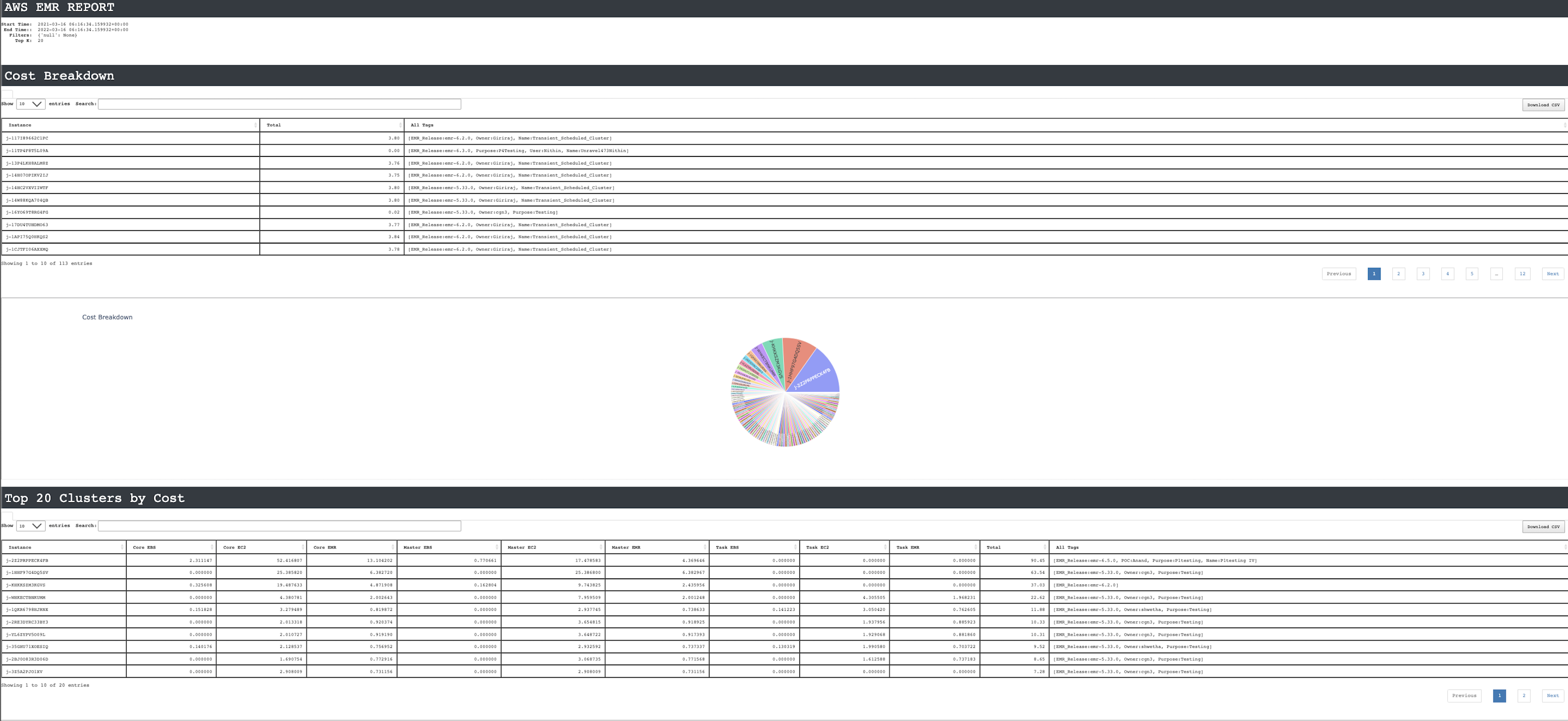Sort Cost Breakdown table by All Tags column
Screen dimensions: 1568x721
click(986, 125)
